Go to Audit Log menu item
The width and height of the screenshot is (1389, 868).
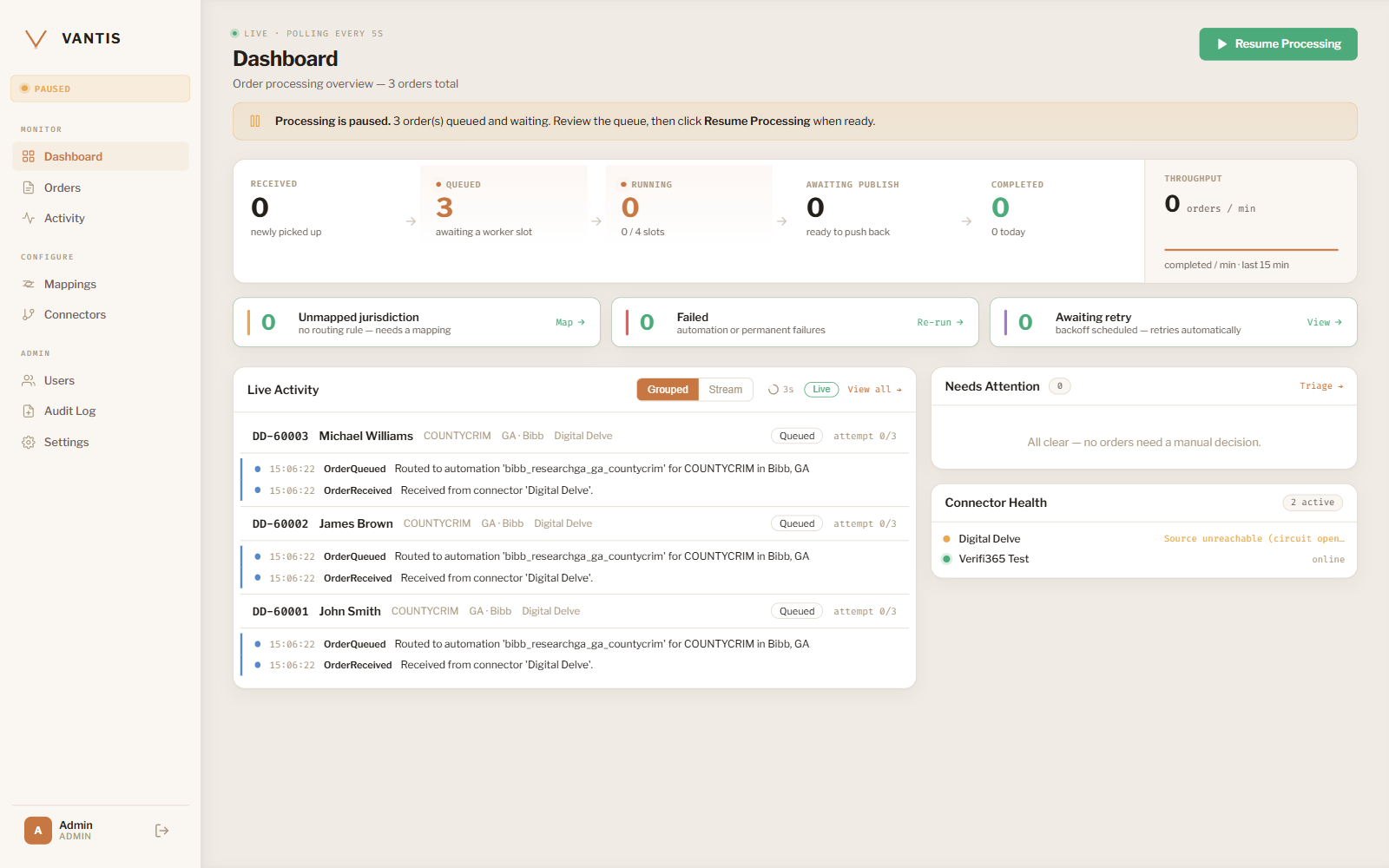100,411
